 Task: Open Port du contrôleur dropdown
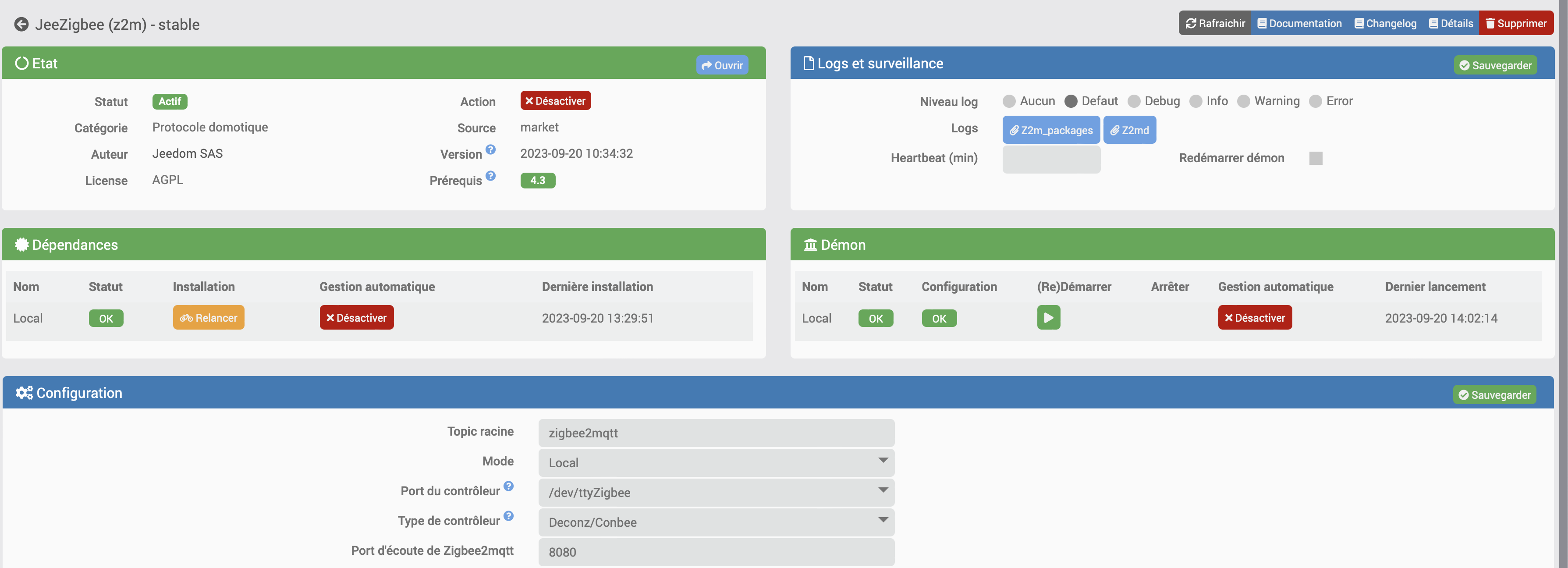716,493
